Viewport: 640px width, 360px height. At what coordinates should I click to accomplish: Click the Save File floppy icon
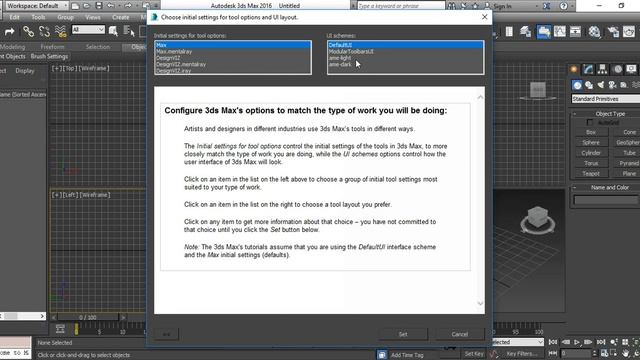click(x=99, y=6)
